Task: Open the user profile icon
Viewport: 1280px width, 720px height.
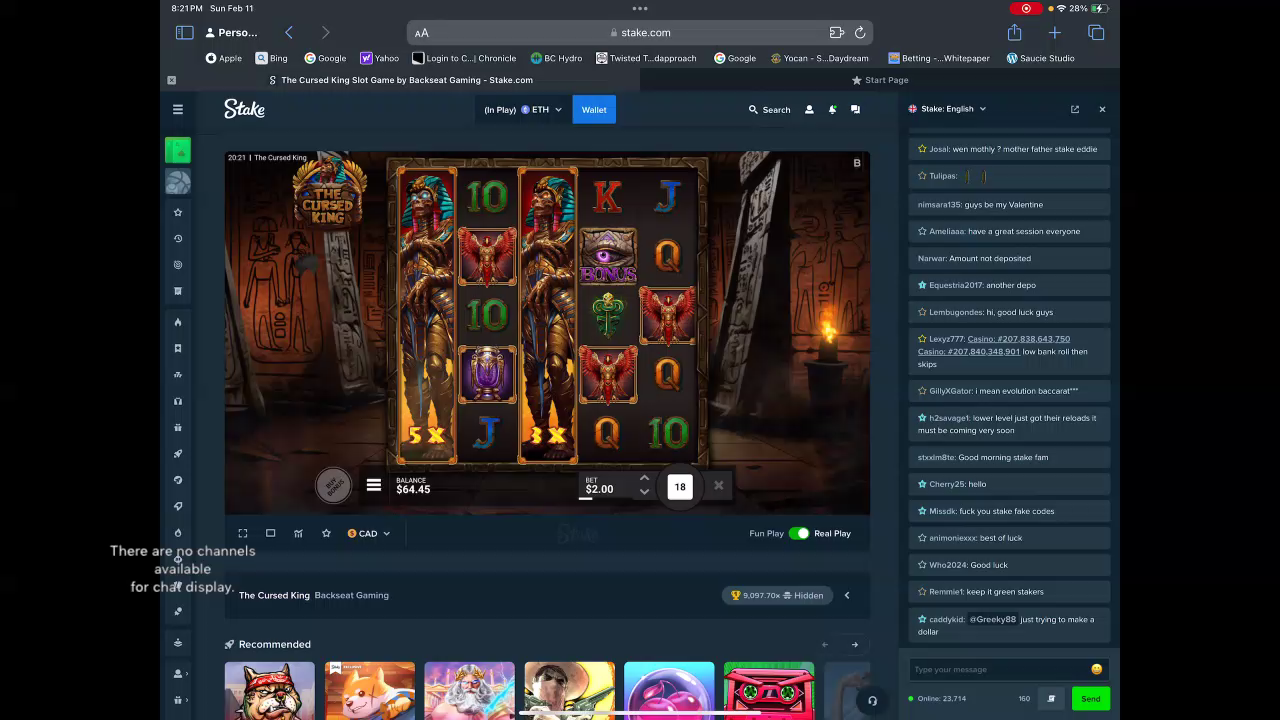Action: [809, 109]
